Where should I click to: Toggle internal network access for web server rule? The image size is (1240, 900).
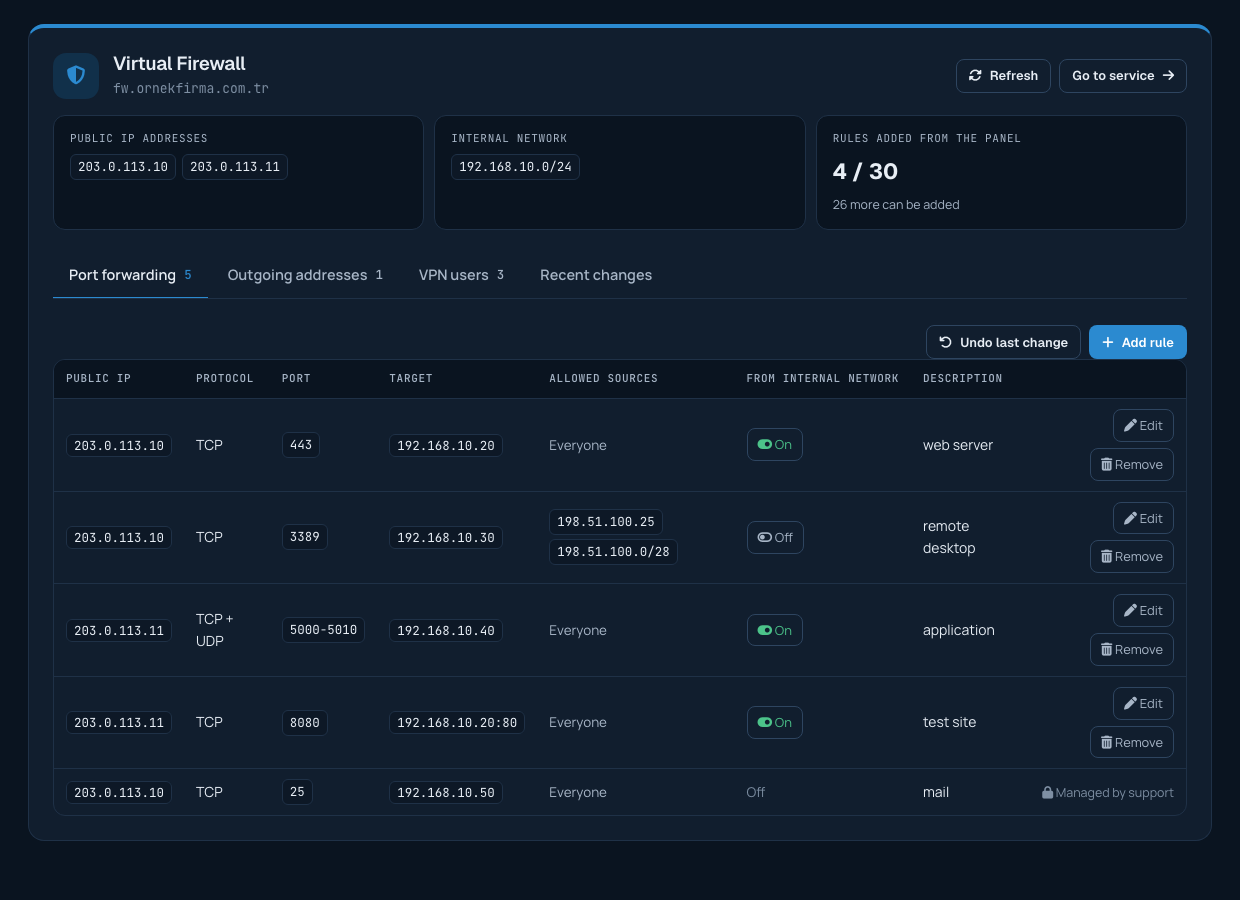click(x=775, y=445)
